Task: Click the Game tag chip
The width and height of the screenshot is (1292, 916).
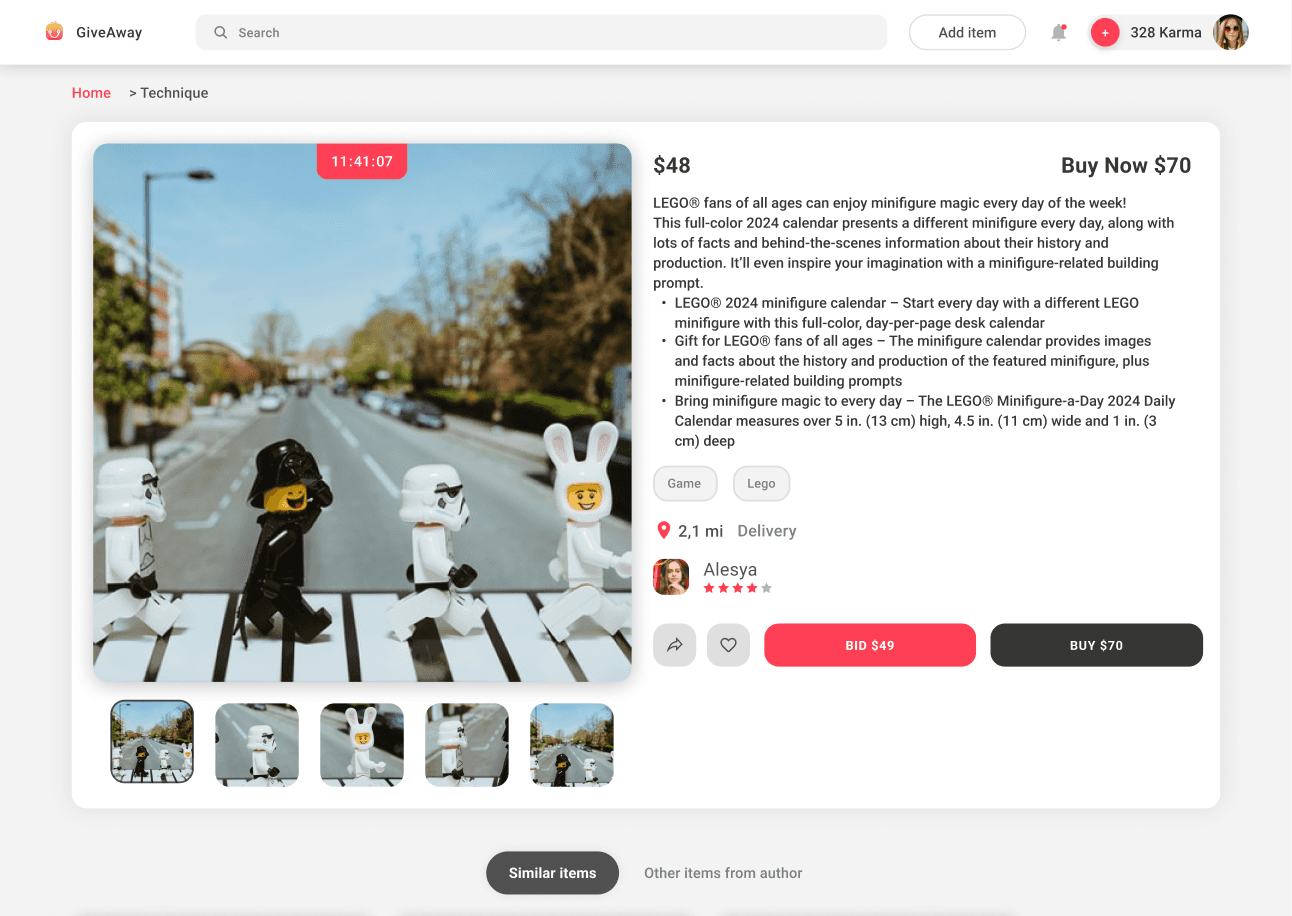Action: (x=685, y=484)
